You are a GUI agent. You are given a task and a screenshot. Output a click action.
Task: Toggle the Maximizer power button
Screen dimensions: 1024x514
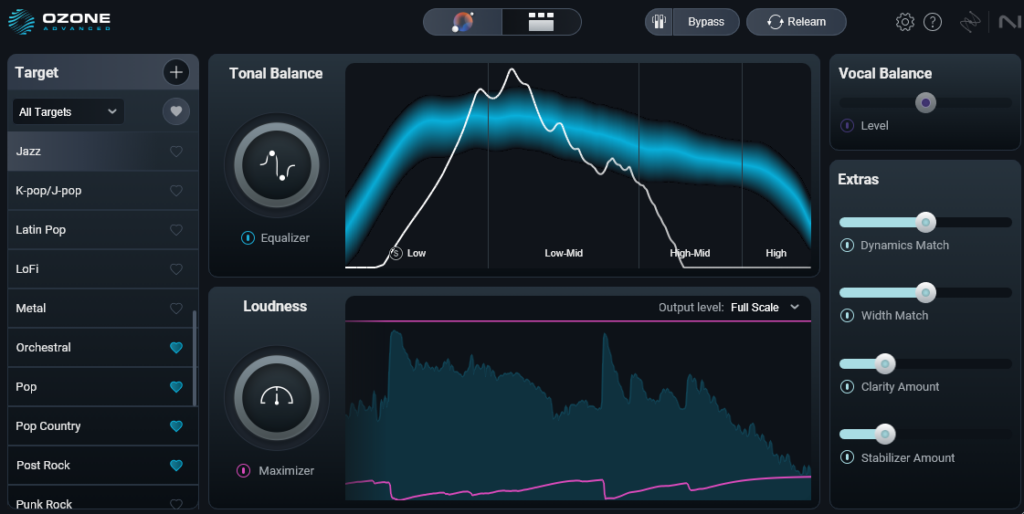point(243,470)
